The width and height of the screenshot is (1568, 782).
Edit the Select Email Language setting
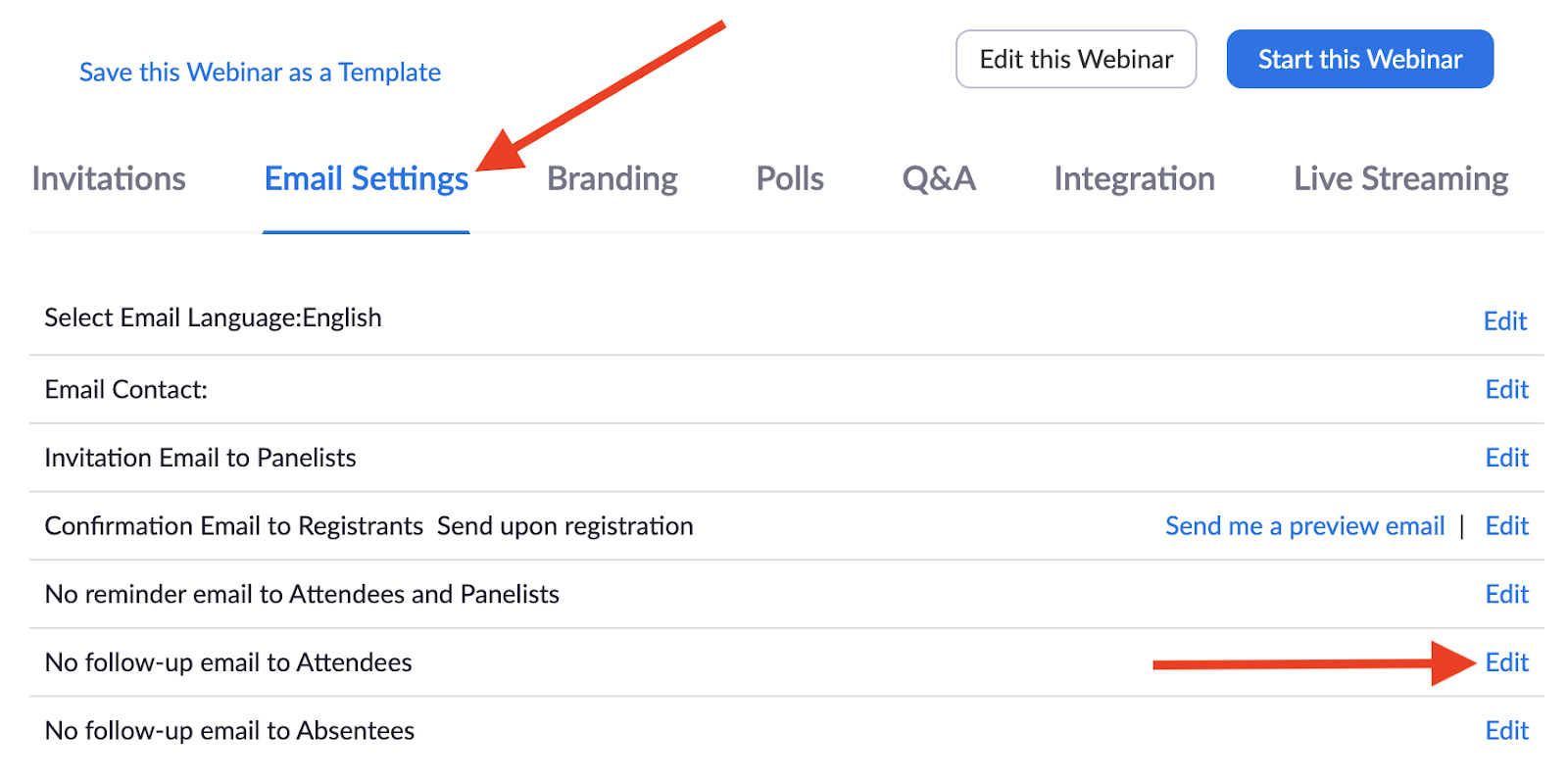click(1504, 321)
